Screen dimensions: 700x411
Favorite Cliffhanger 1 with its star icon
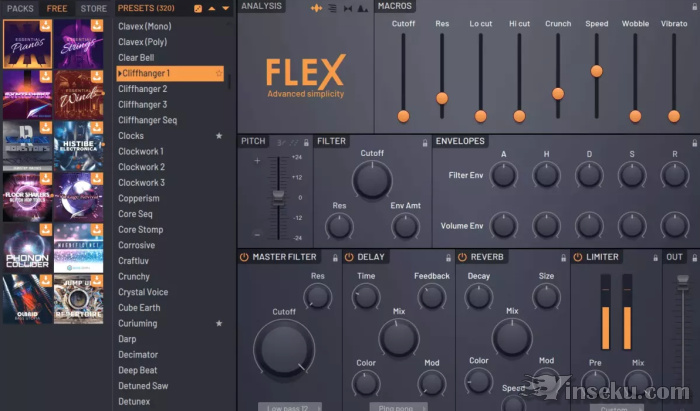tap(218, 74)
